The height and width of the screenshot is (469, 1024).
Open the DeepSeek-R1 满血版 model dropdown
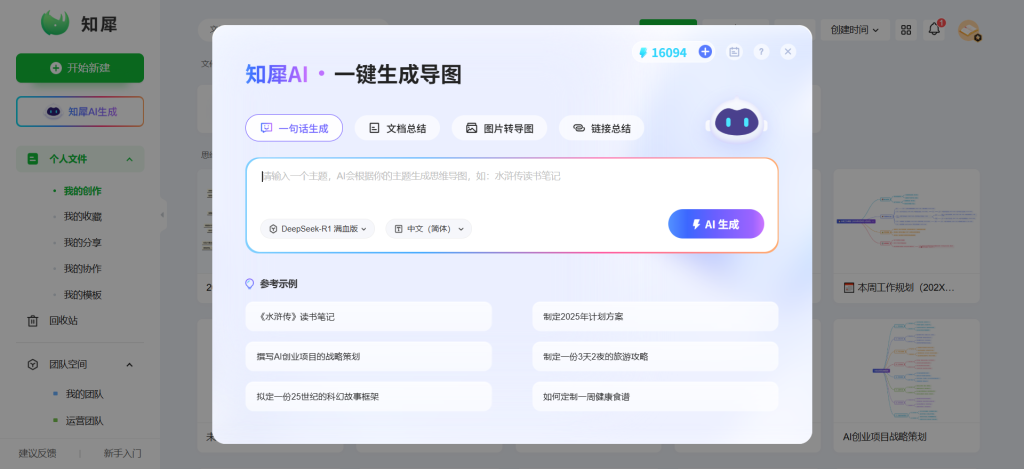tap(317, 229)
